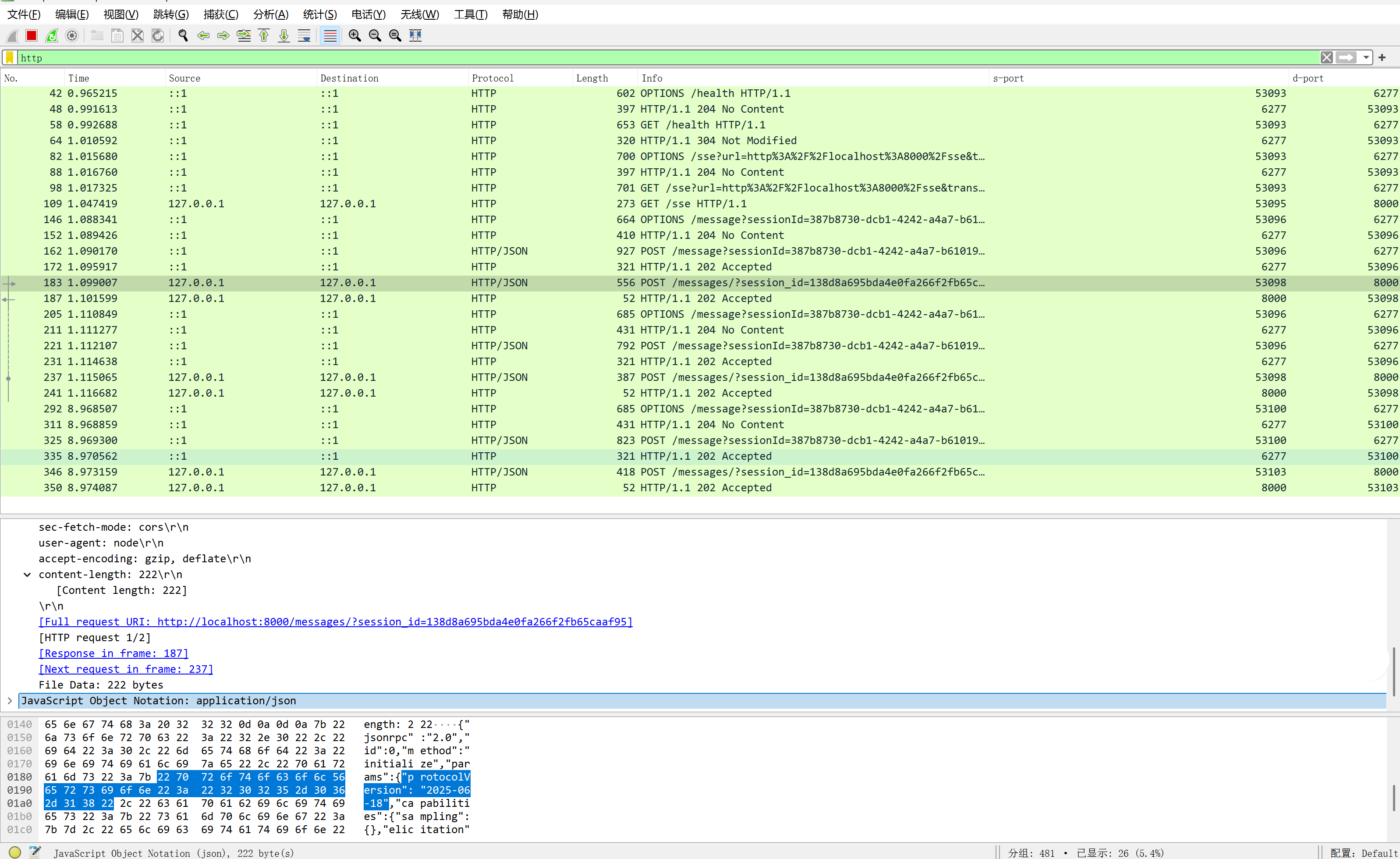Image resolution: width=1400 pixels, height=859 pixels.
Task: Click the 配置: Default profile in status bar
Action: (1363, 853)
